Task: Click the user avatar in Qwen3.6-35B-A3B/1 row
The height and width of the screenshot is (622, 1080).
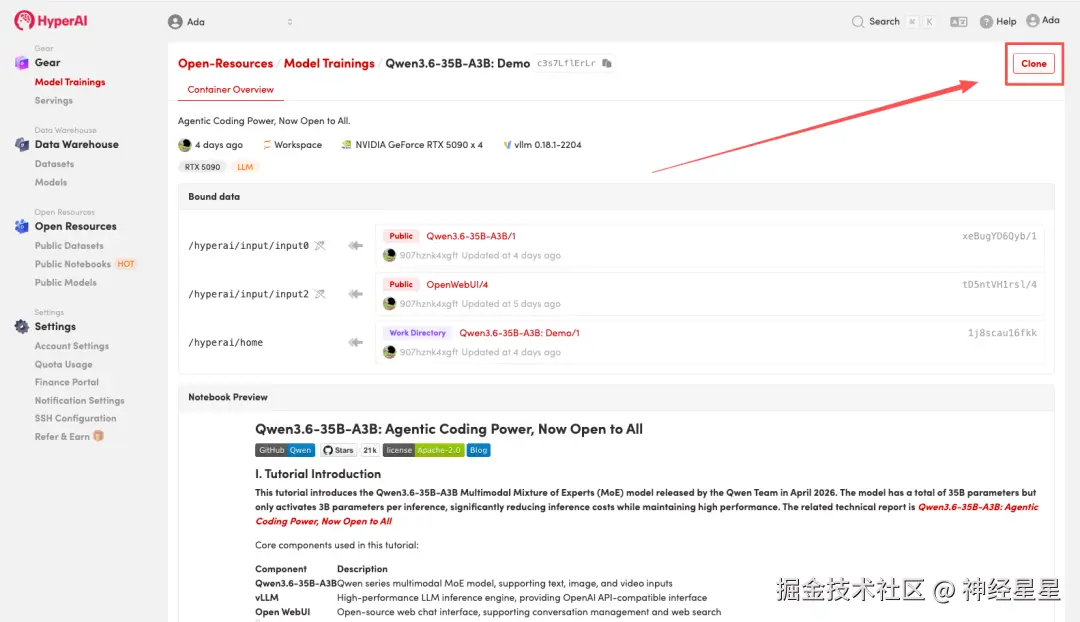Action: pos(389,256)
